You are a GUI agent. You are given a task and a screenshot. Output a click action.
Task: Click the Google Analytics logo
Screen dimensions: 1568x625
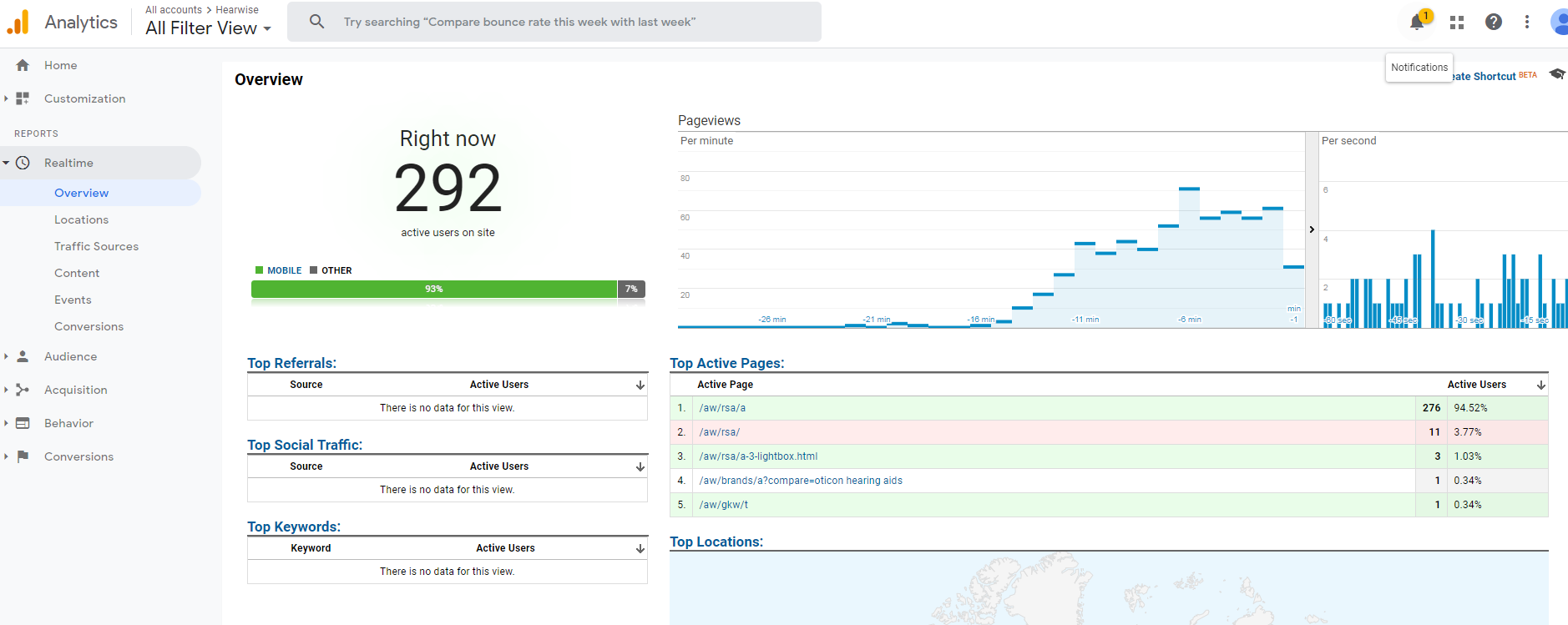click(x=18, y=23)
